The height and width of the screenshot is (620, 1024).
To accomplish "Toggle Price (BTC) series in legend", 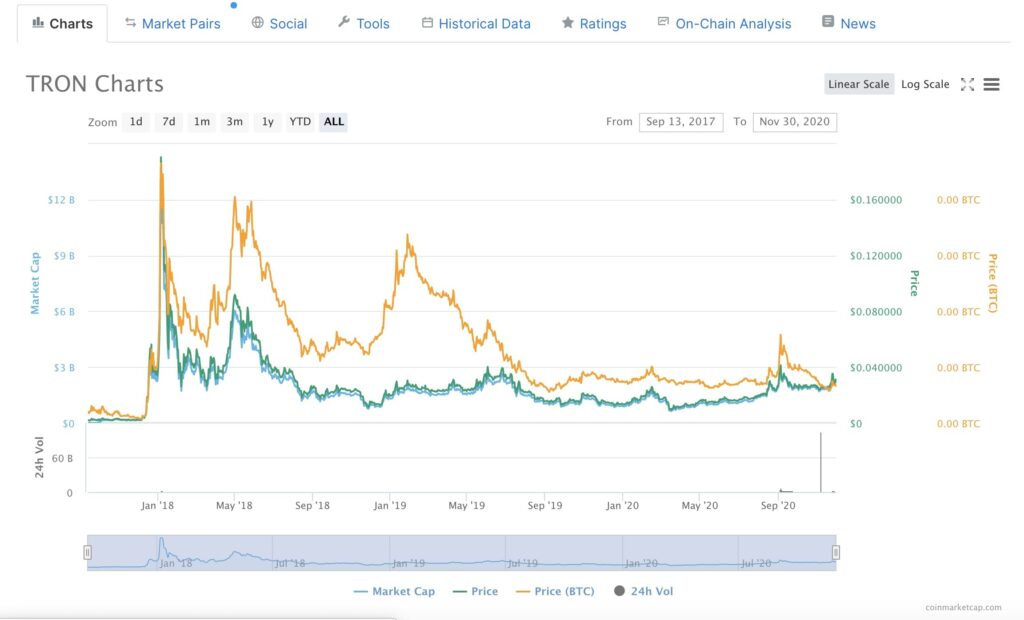I will (x=555, y=591).
